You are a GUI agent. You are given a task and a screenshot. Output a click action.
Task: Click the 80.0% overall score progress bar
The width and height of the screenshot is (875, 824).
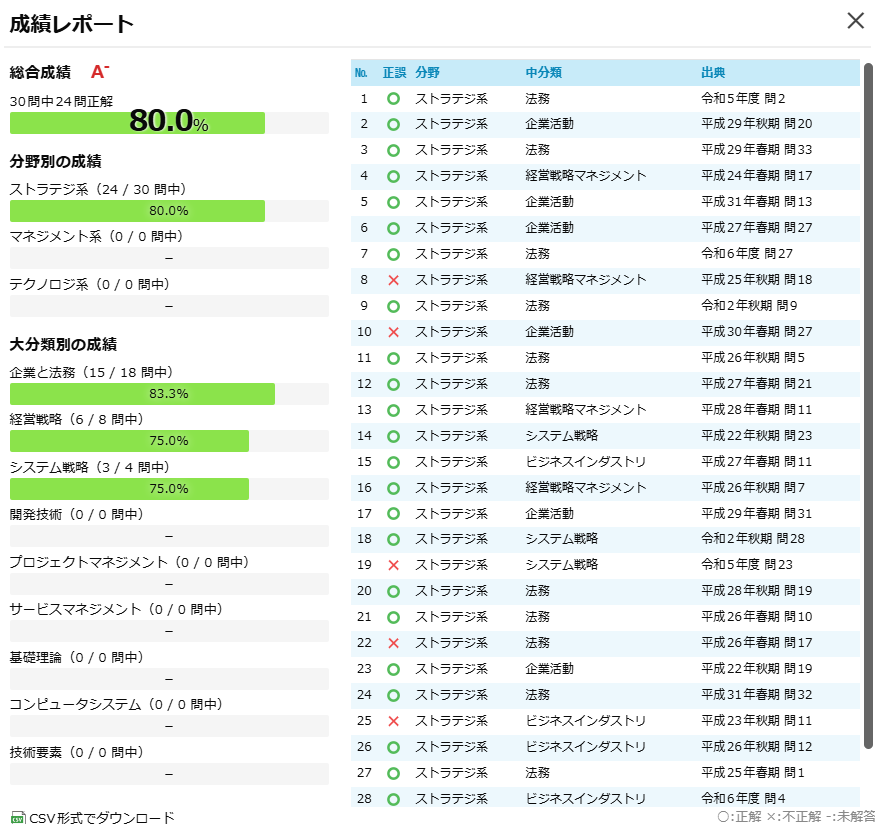tap(169, 122)
